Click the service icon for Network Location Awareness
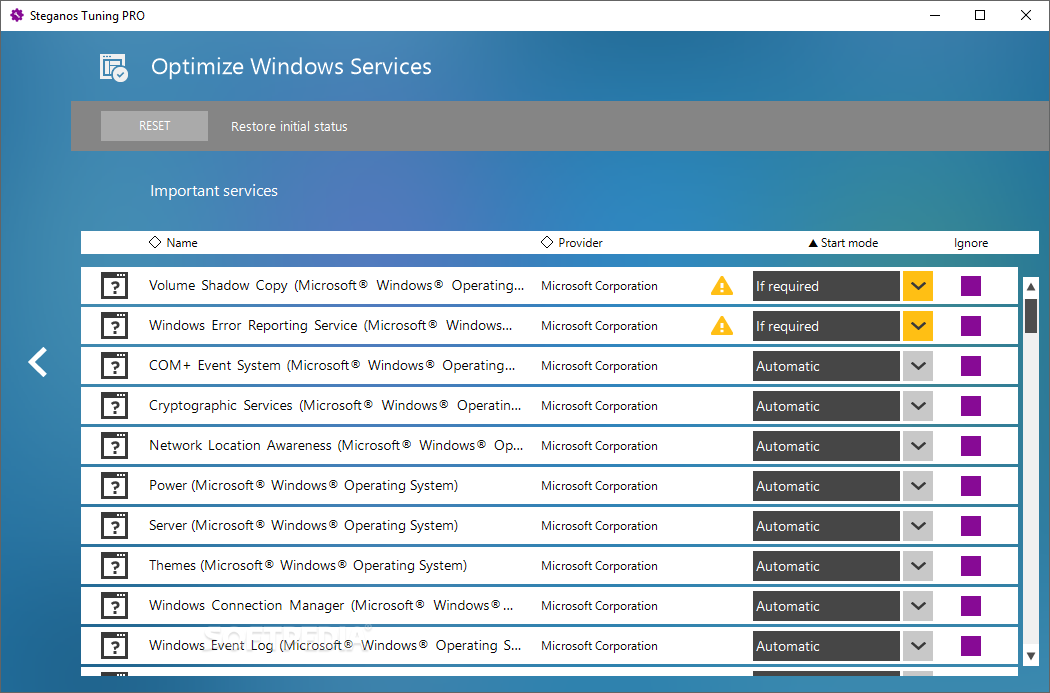1050x693 pixels. click(x=115, y=446)
